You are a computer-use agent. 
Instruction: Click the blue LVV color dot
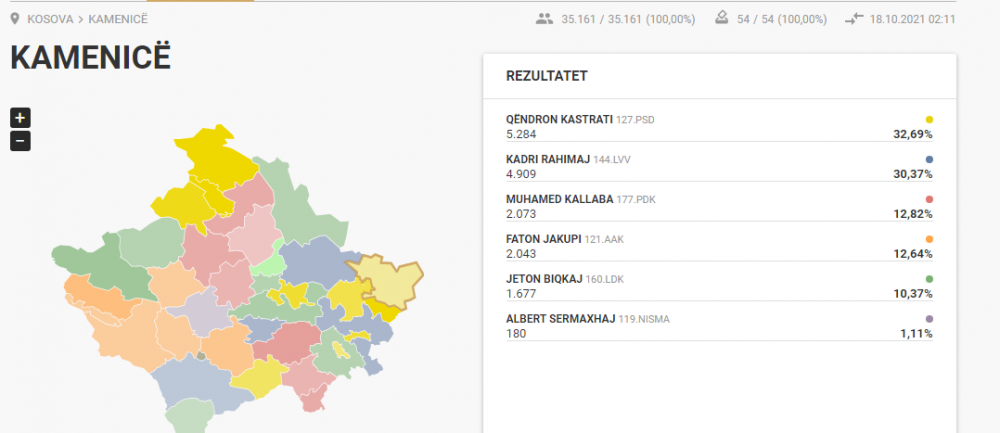(929, 159)
